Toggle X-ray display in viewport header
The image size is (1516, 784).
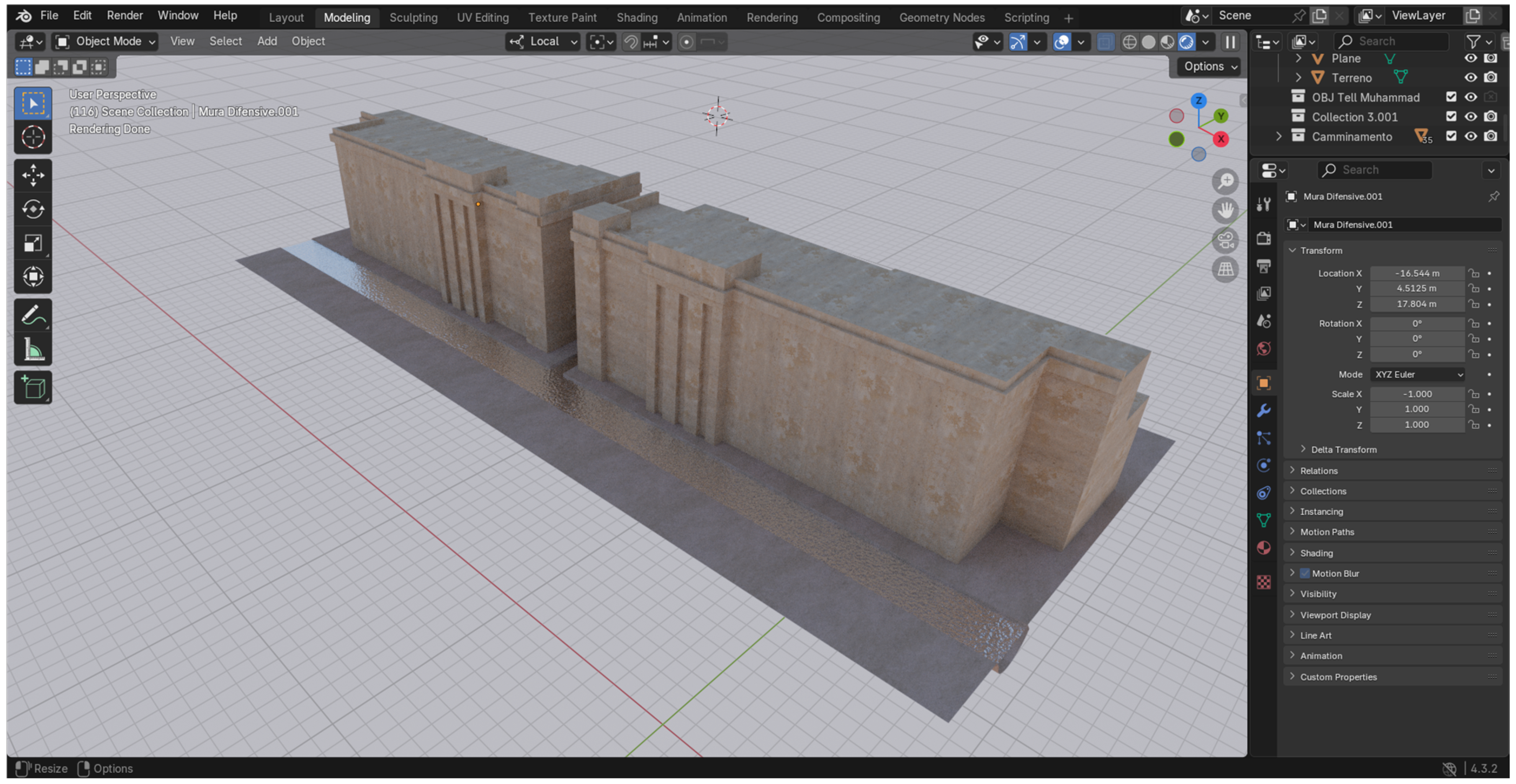coord(1105,42)
